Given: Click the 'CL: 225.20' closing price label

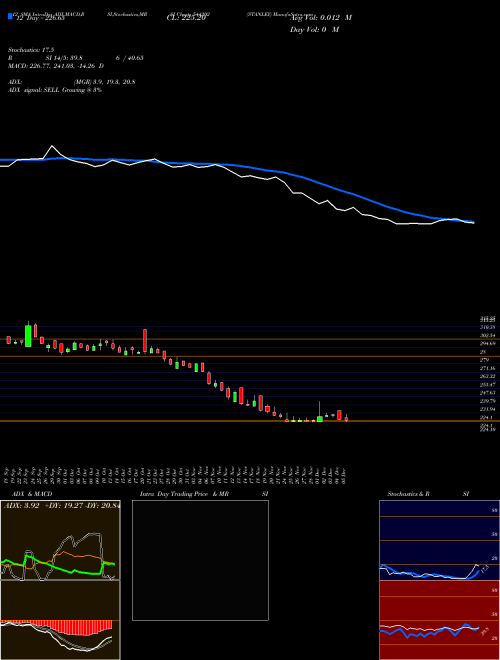Looking at the screenshot, I should tap(186, 18).
